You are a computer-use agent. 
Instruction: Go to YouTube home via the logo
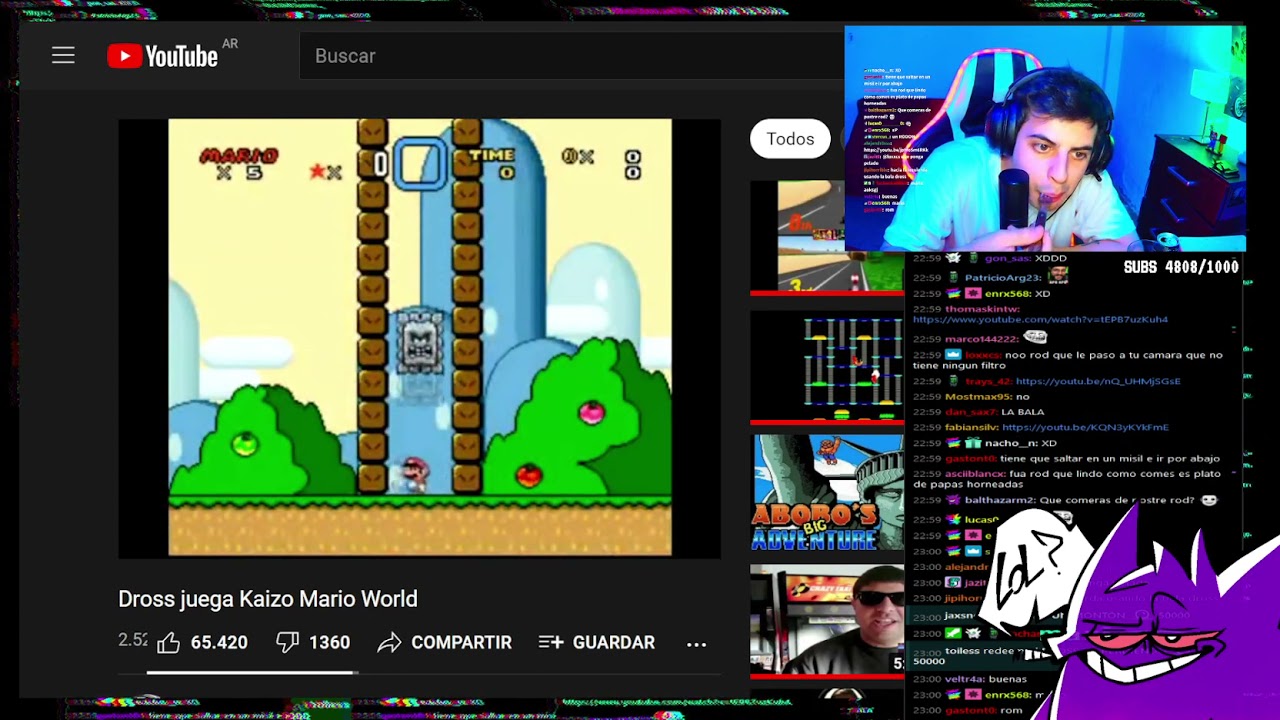click(x=163, y=56)
